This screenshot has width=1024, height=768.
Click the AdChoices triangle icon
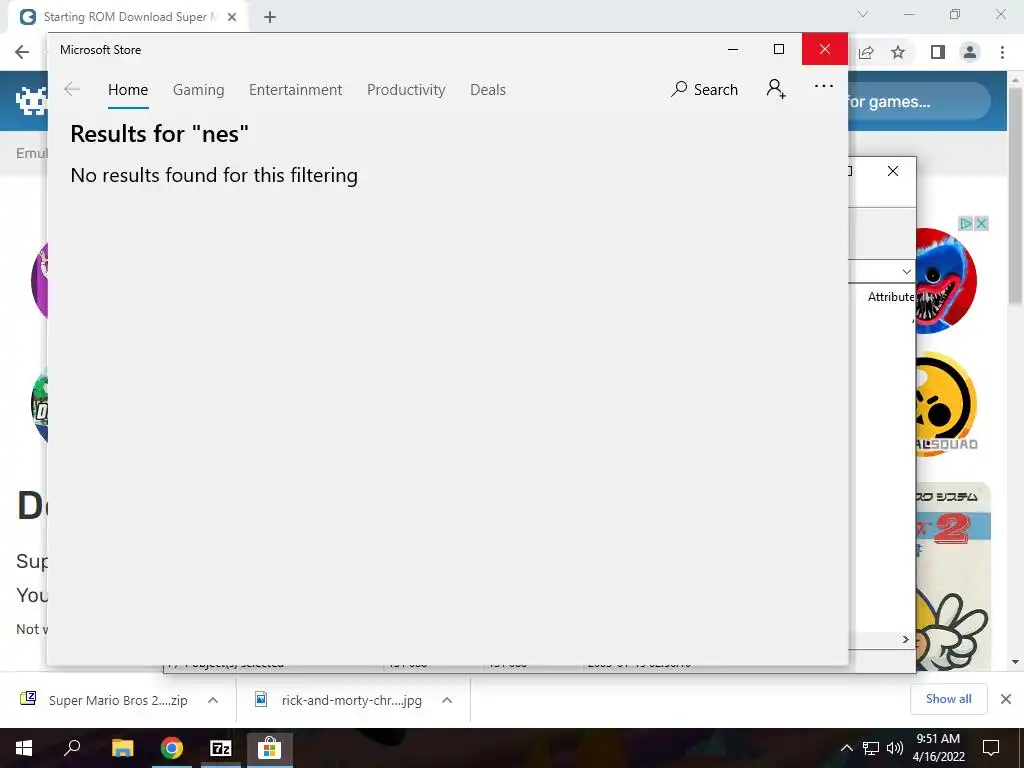[965, 223]
